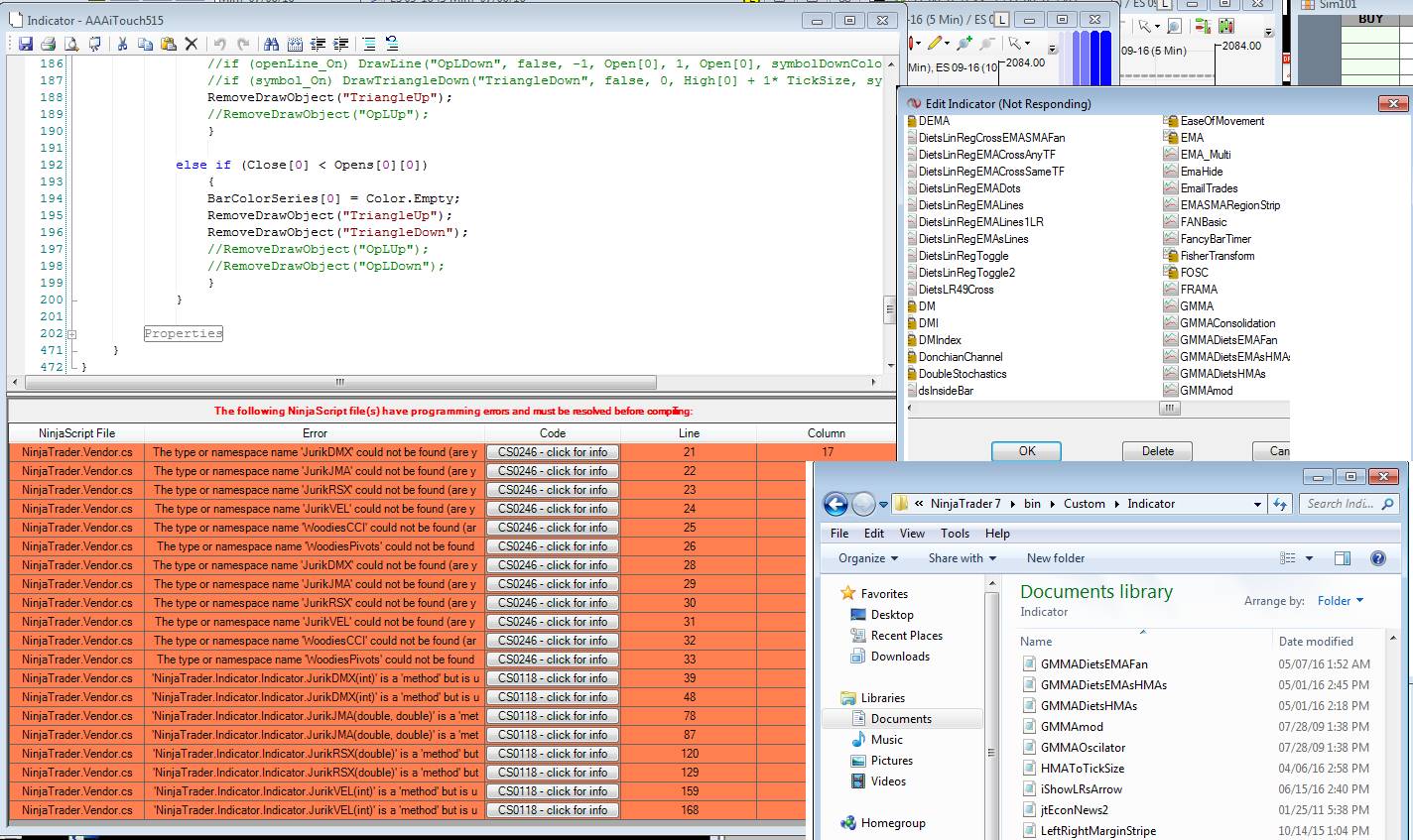Open the Organize dropdown in Explorer
This screenshot has width=1413, height=840.
point(867,558)
